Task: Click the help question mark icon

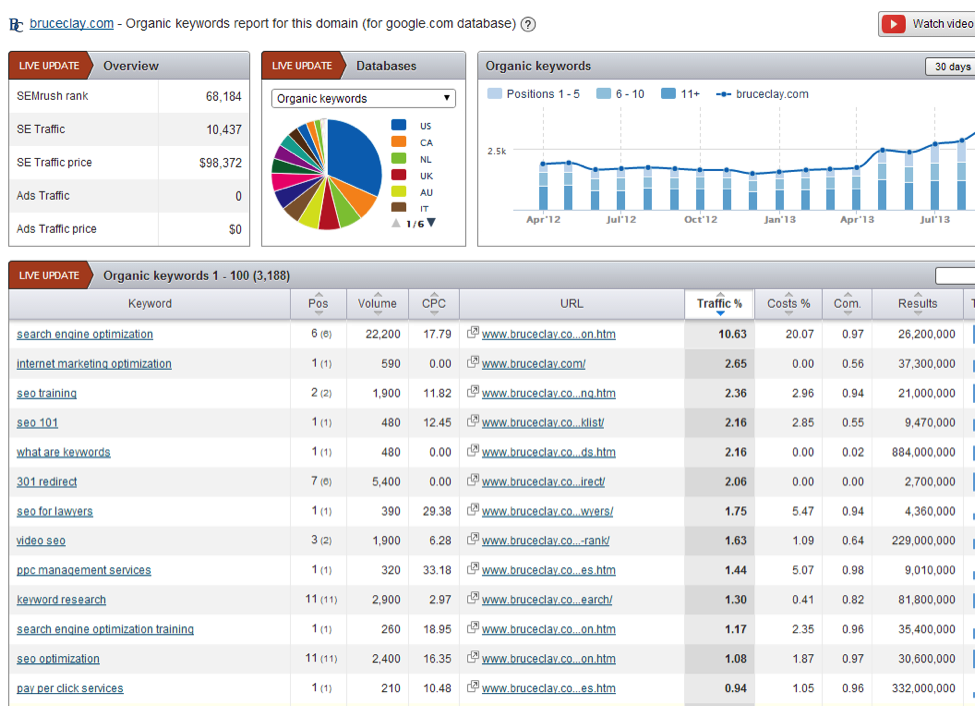Action: pos(528,24)
